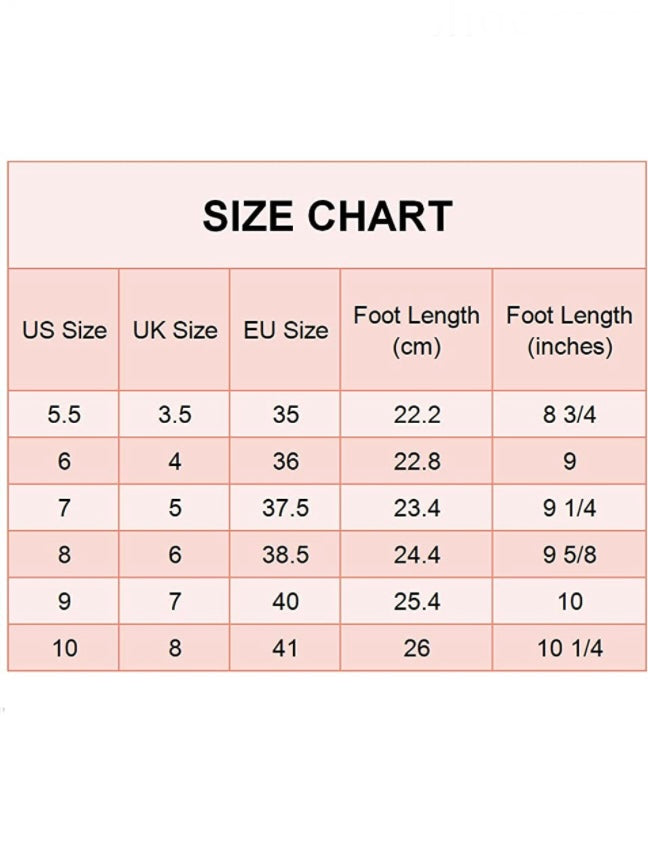Image resolution: width=648 pixels, height=864 pixels.
Task: Select the UK Size column header
Action: coord(175,330)
